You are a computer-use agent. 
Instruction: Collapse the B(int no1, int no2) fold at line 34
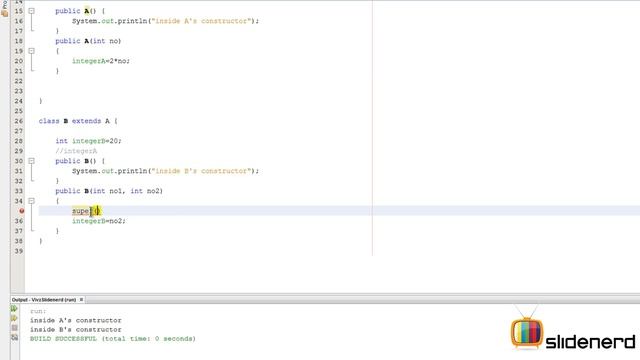31,201
